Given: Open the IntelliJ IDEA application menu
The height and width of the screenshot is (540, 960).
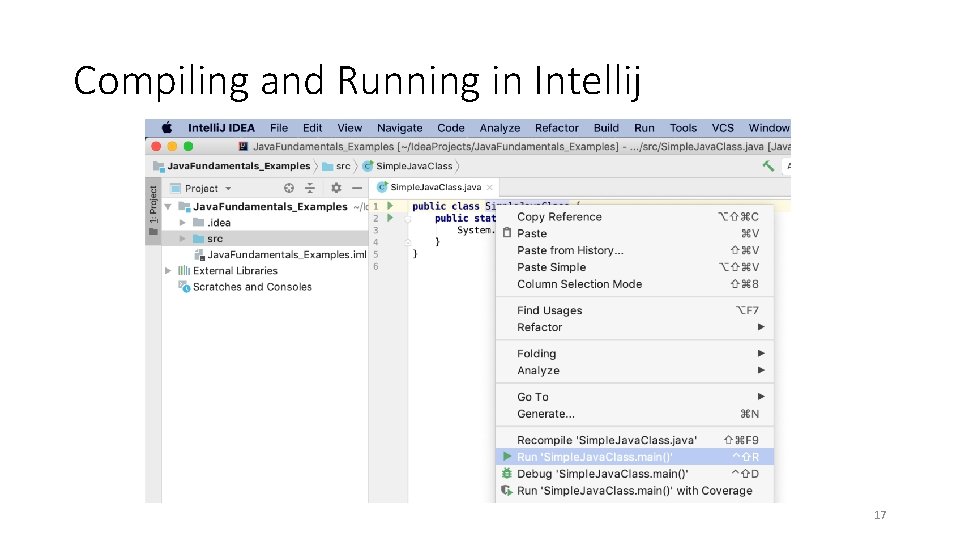Looking at the screenshot, I should click(x=221, y=128).
